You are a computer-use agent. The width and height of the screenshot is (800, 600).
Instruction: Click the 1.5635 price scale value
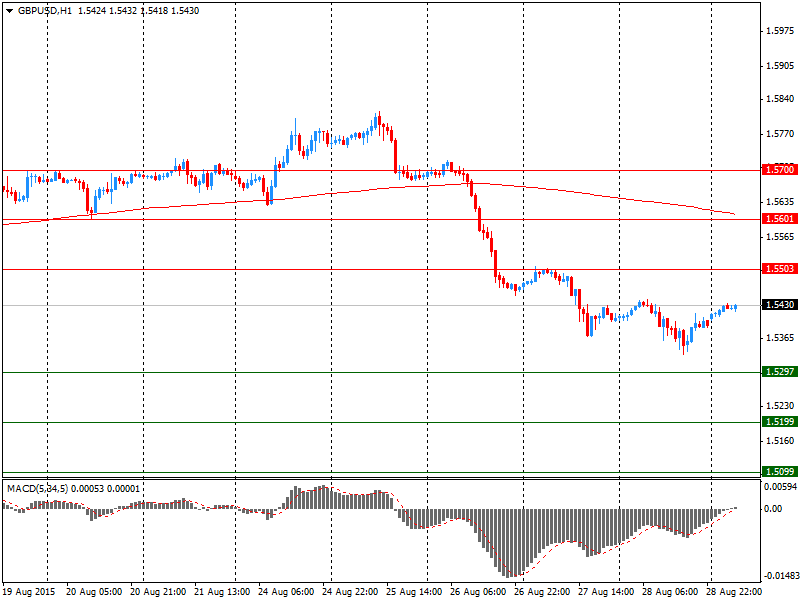780,202
